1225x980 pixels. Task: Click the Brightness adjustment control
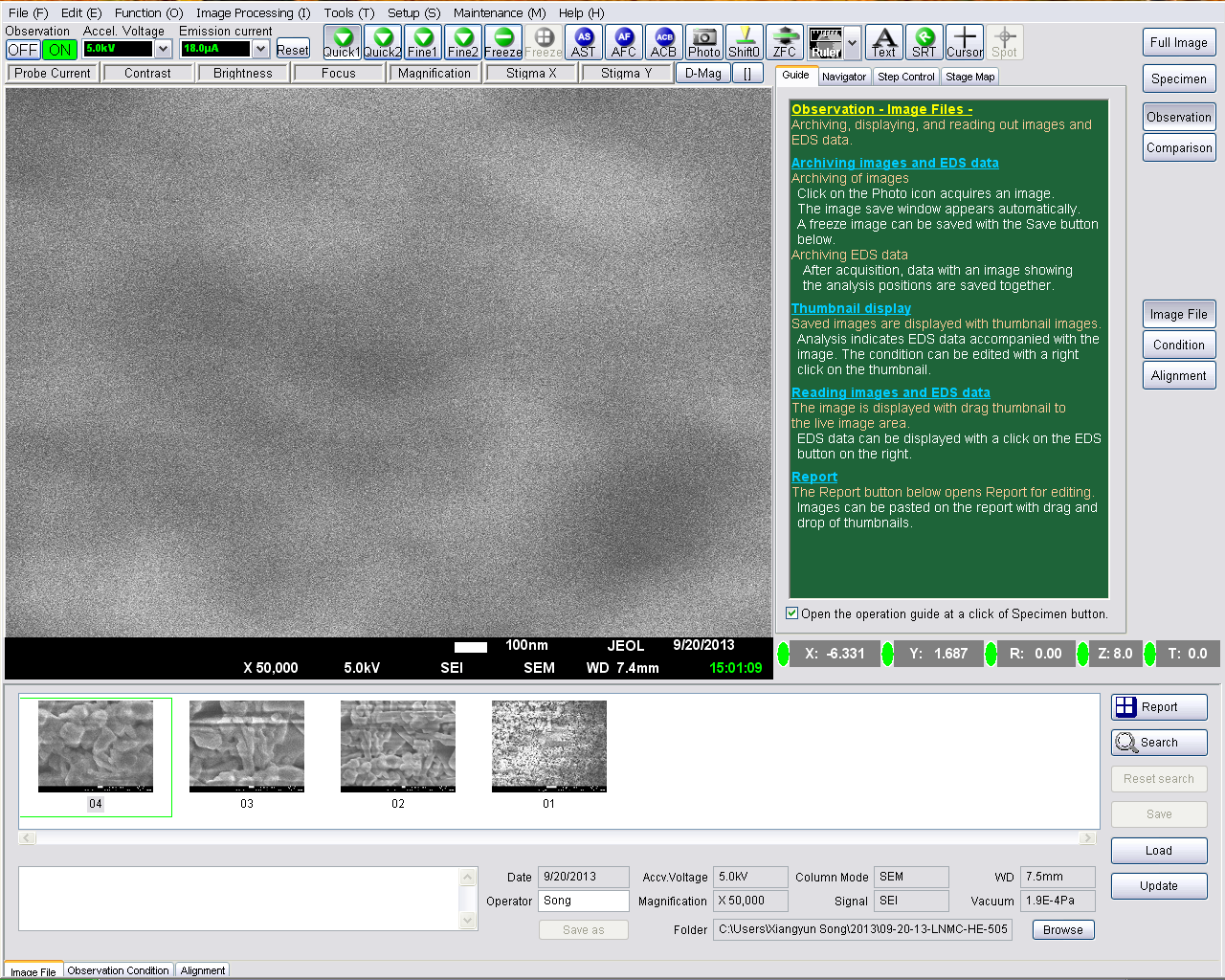click(x=242, y=73)
